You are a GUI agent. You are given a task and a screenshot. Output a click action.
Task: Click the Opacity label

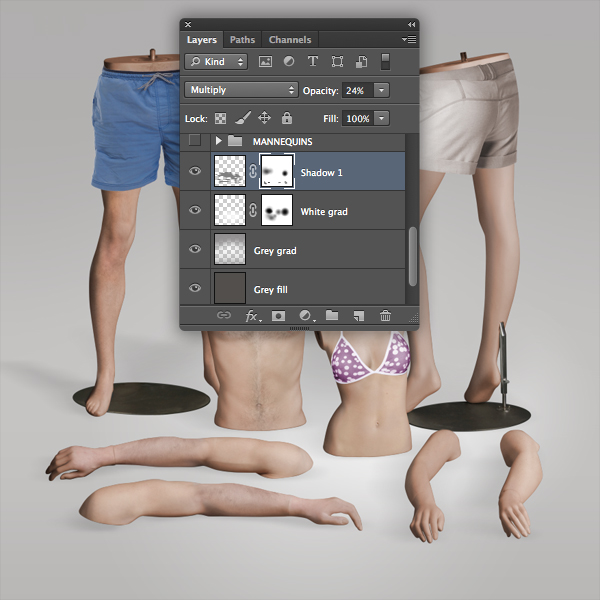click(x=321, y=91)
